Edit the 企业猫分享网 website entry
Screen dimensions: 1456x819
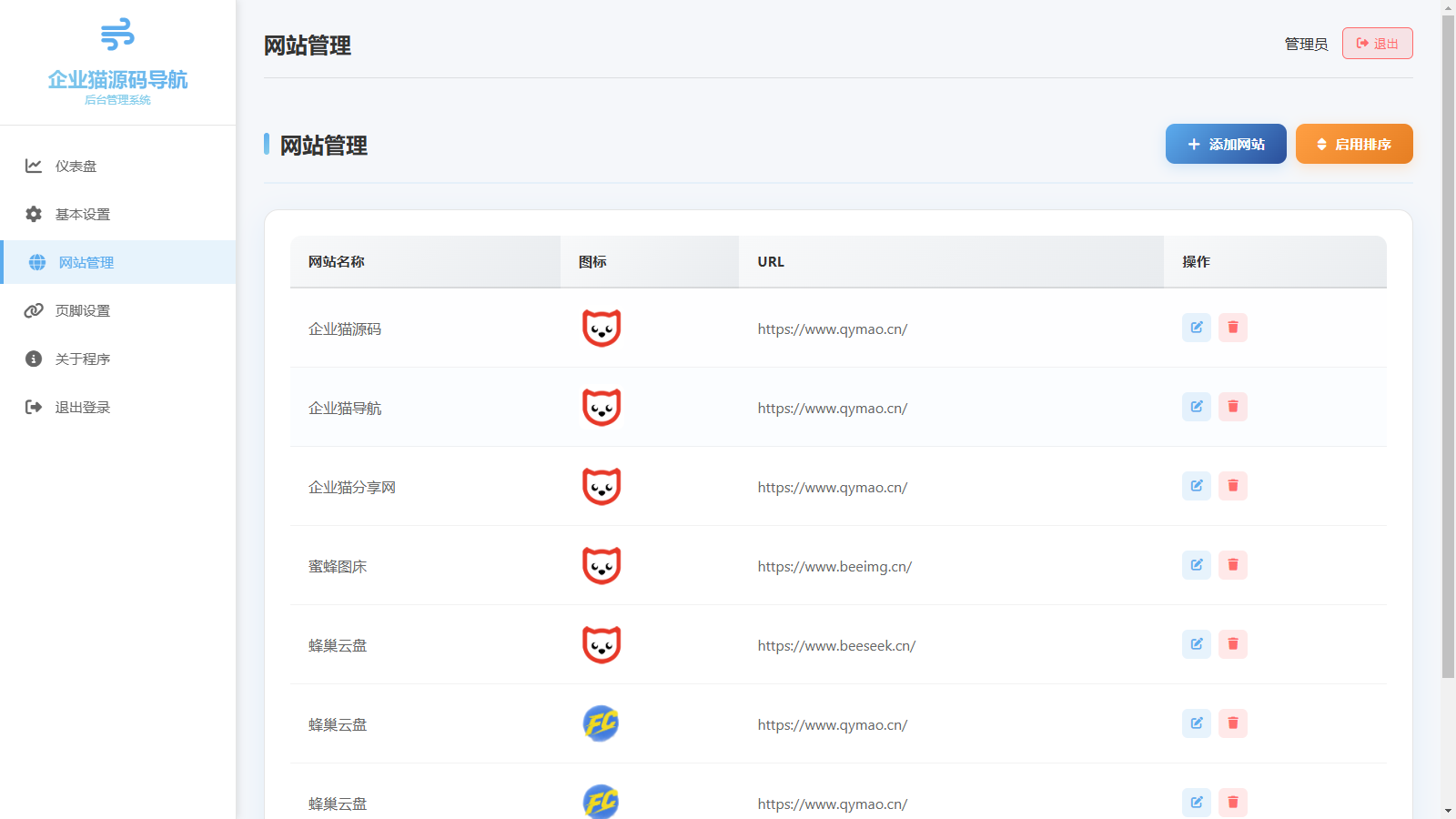point(1196,486)
